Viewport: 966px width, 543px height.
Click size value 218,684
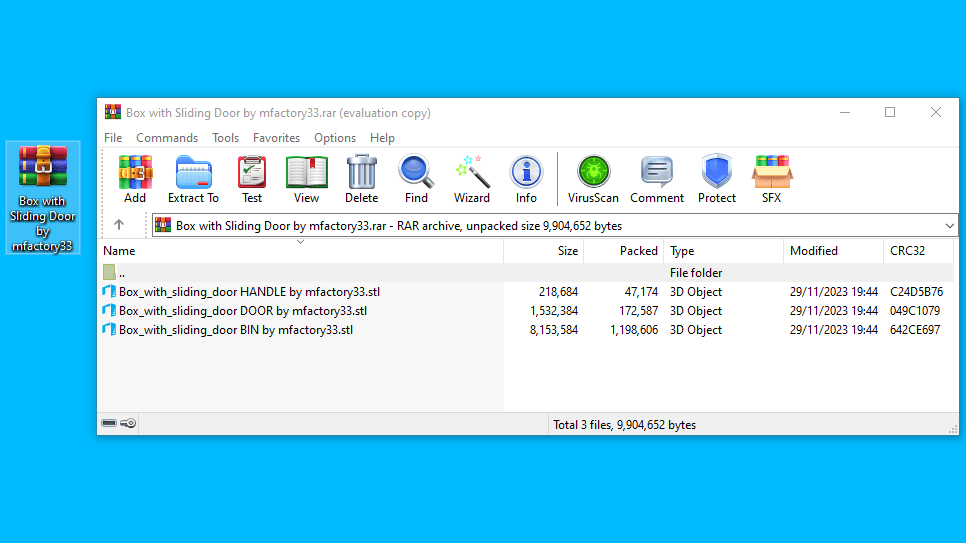(558, 292)
